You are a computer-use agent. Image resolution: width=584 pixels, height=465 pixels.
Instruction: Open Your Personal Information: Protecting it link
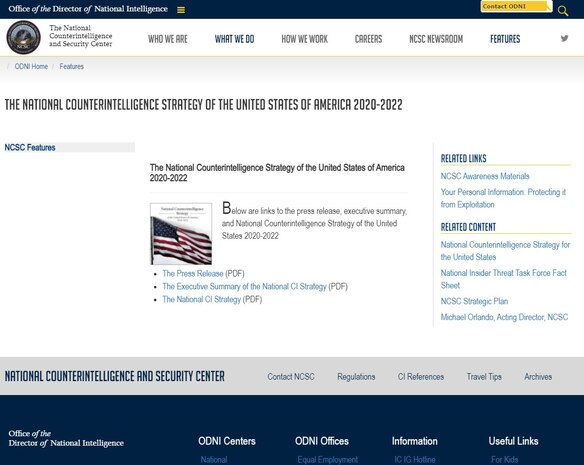pos(503,198)
